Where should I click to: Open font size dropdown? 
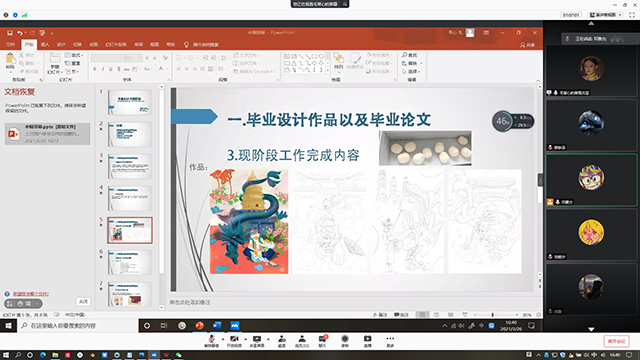[x=140, y=58]
